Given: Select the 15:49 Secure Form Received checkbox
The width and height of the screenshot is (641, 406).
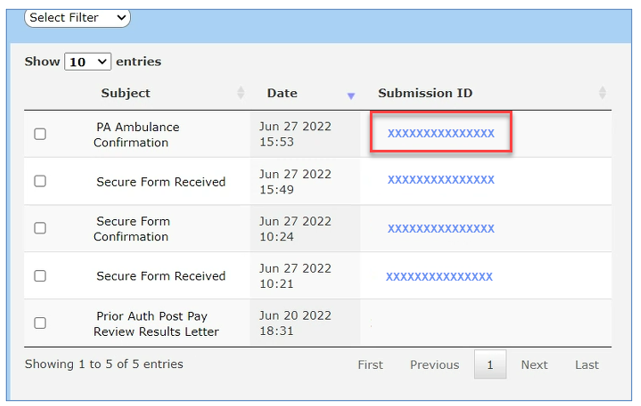Looking at the screenshot, I should click(40, 181).
